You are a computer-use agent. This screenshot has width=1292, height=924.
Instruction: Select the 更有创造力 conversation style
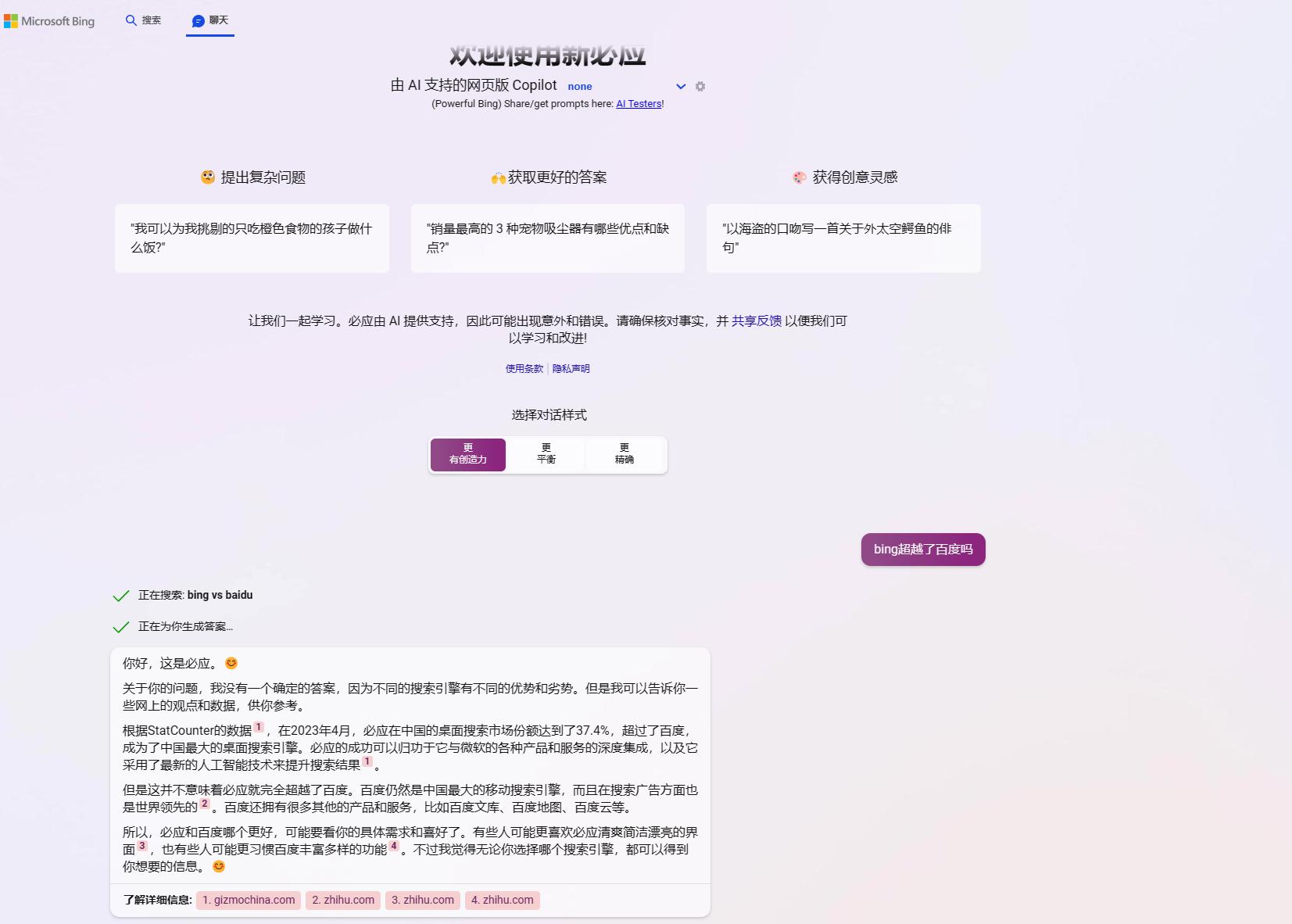(467, 454)
